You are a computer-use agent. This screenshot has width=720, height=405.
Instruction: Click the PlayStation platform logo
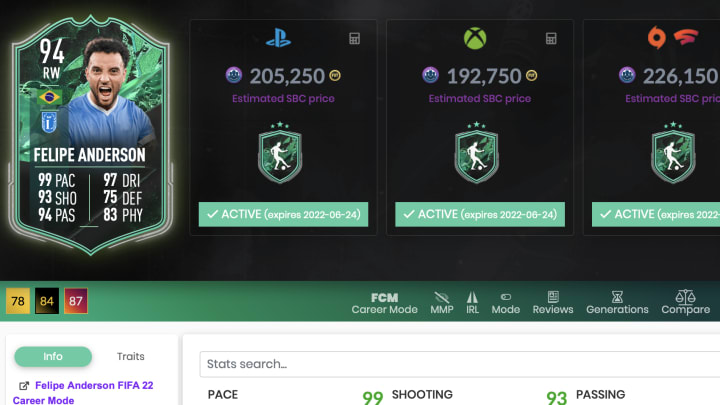click(x=278, y=38)
